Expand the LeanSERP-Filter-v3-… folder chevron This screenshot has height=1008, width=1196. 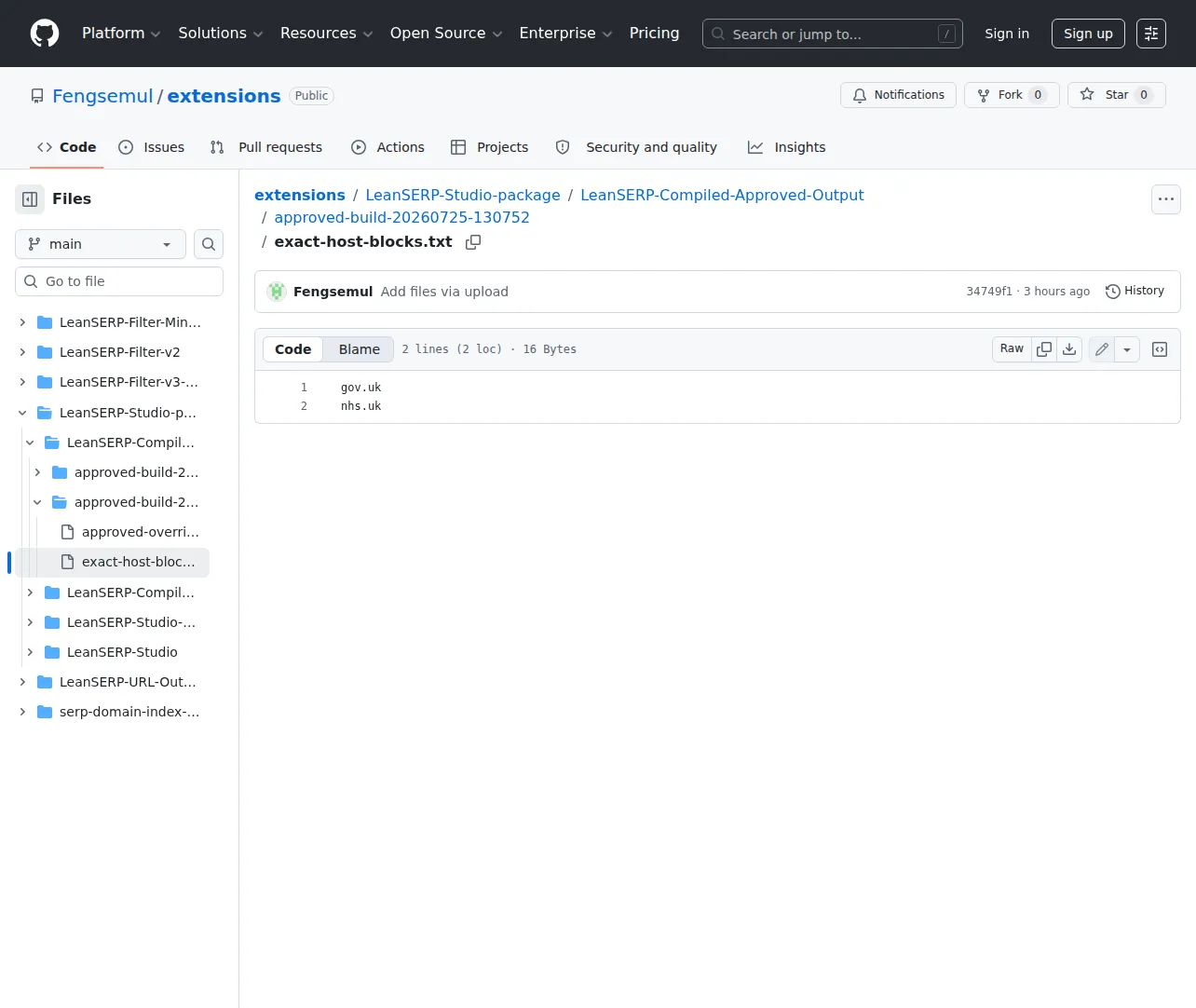(22, 382)
